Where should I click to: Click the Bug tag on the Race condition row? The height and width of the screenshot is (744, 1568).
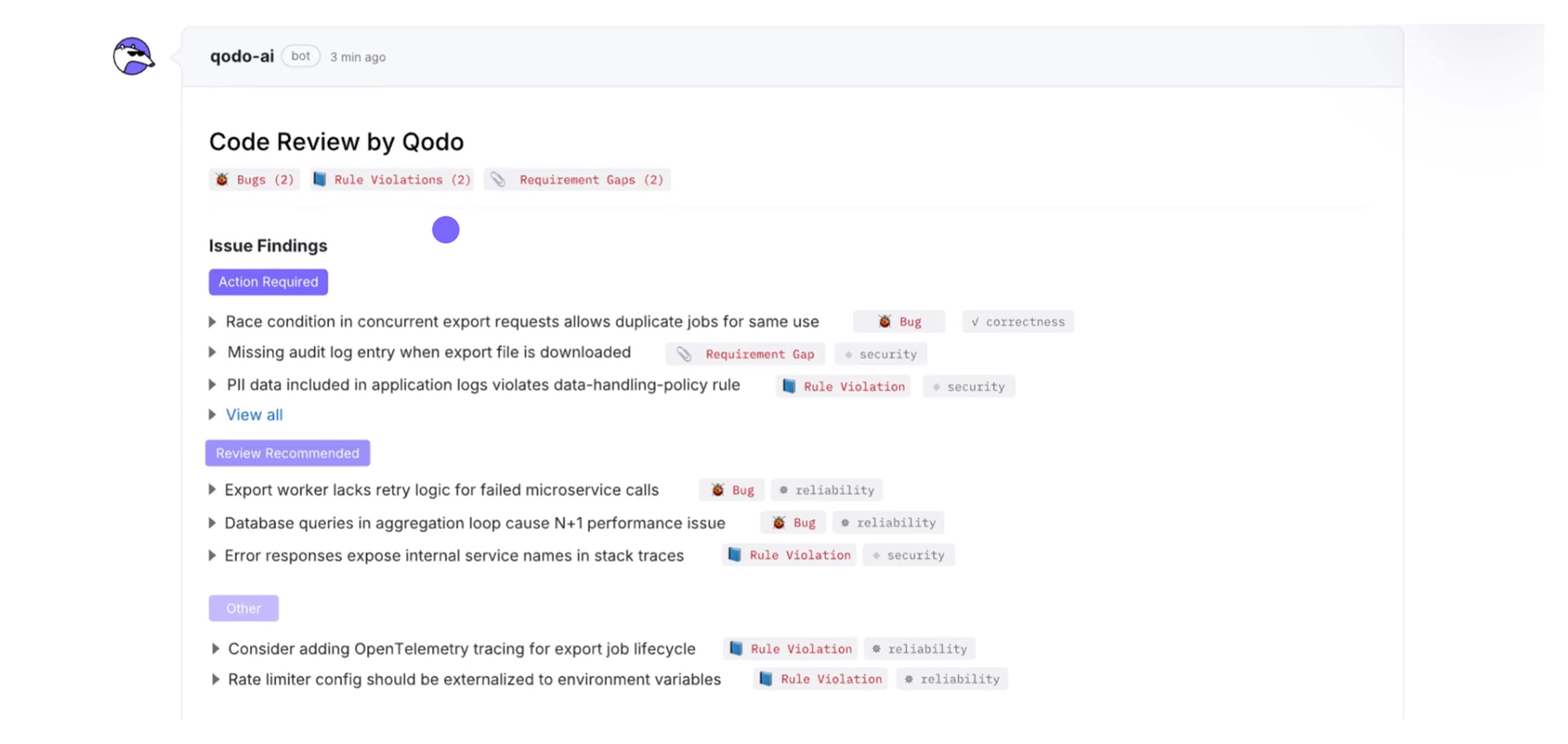click(899, 321)
